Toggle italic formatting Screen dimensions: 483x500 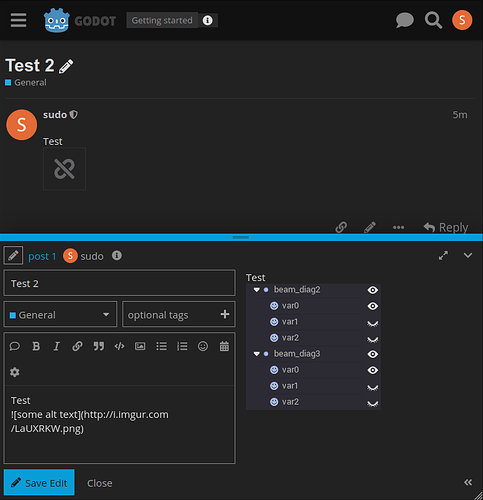(x=57, y=346)
